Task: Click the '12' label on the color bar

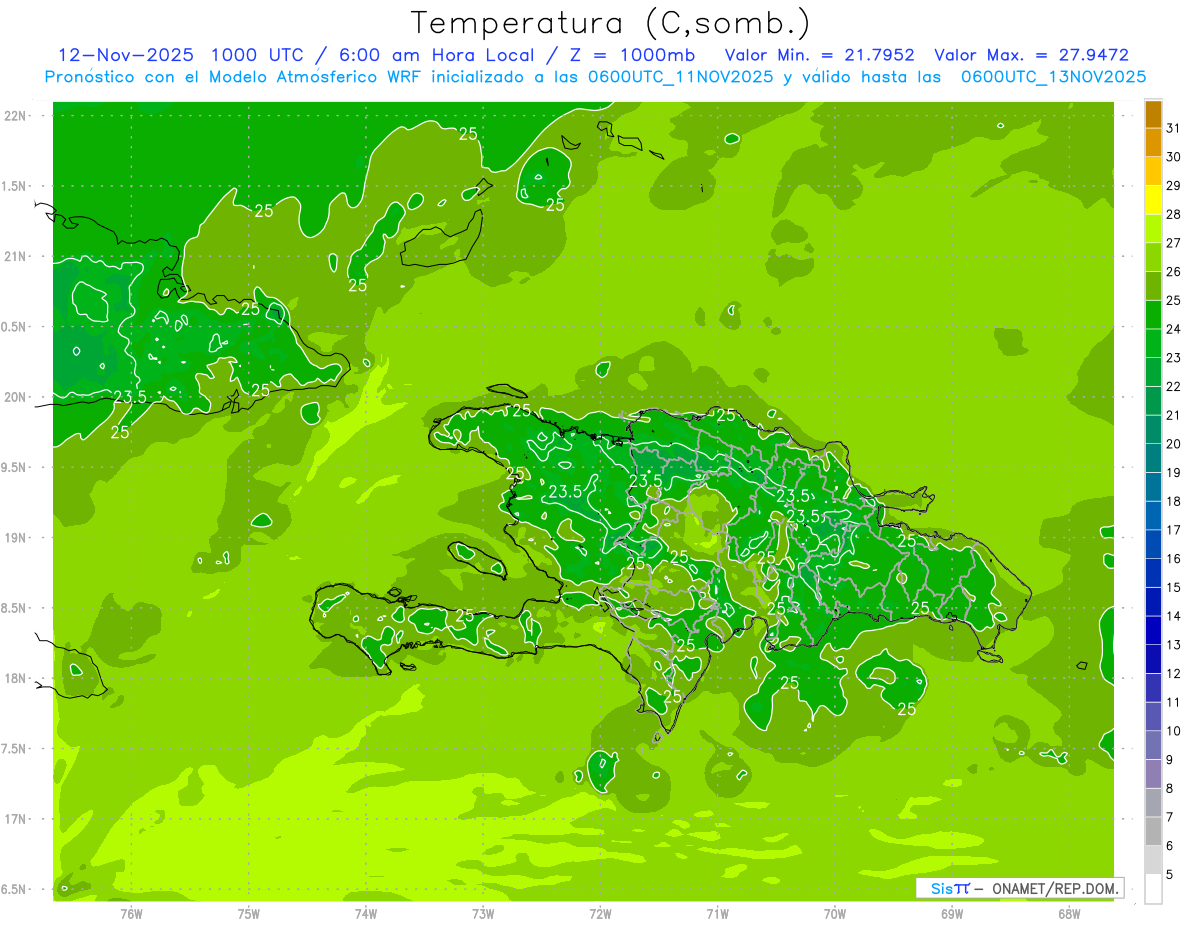Action: (x=1174, y=673)
